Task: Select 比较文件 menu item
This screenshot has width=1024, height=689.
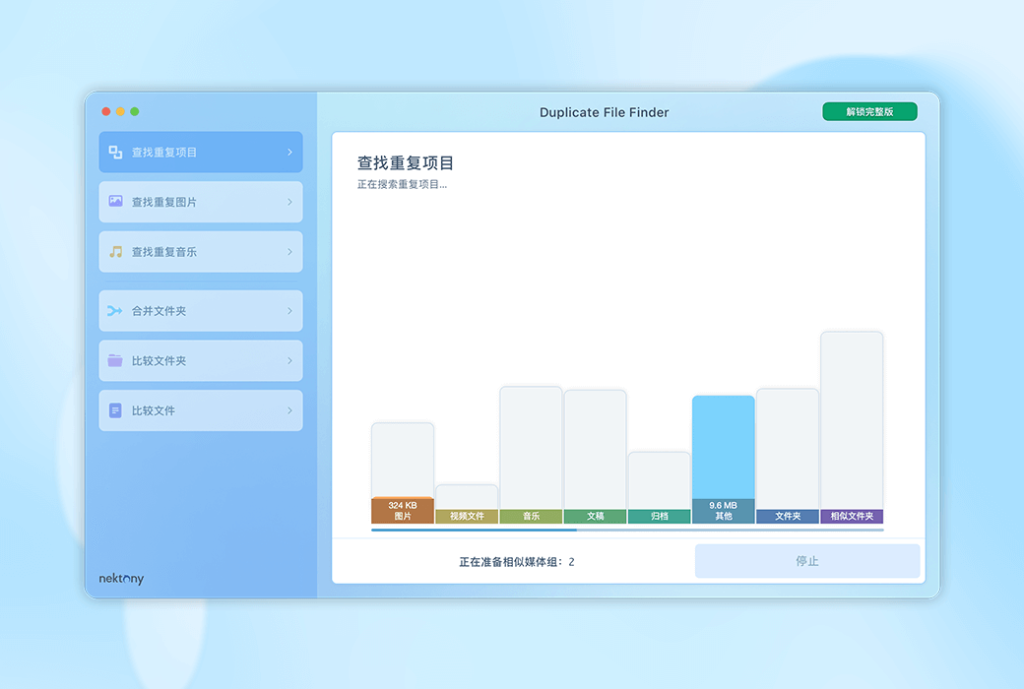Action: tap(200, 410)
